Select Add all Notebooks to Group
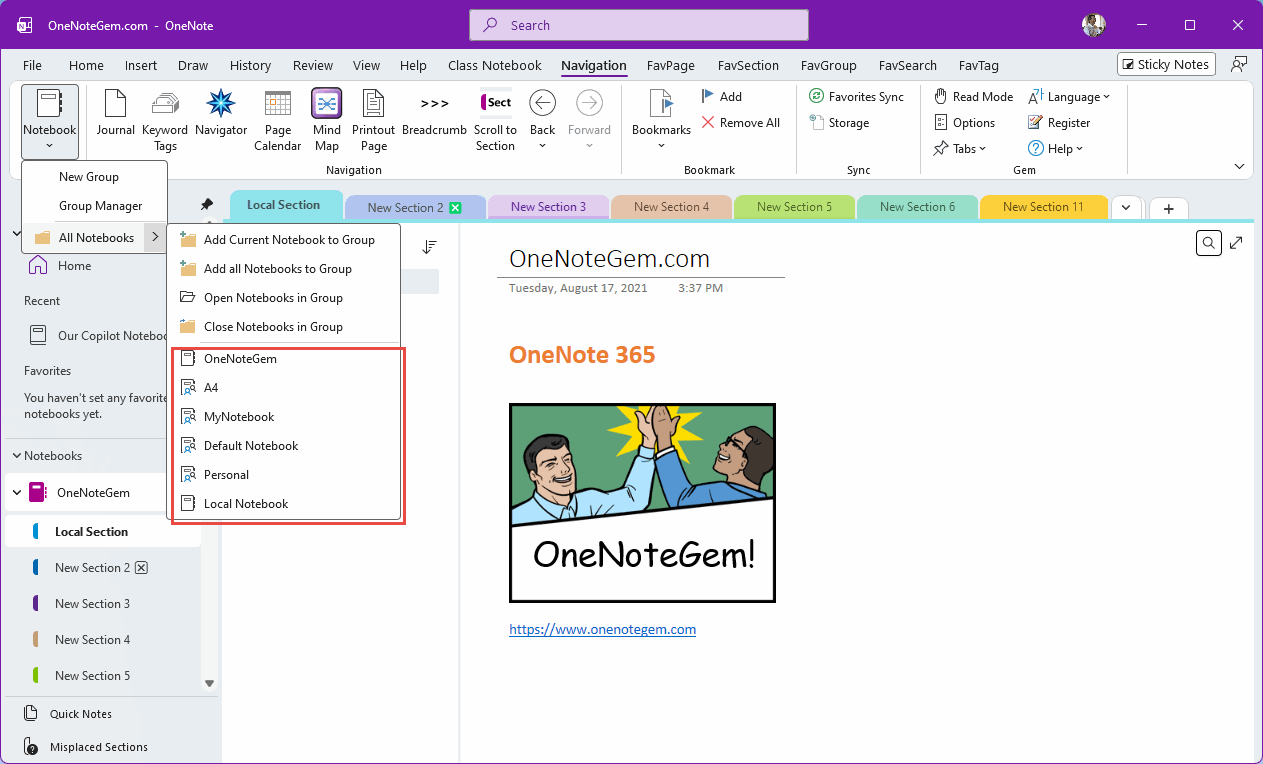Screen dimensions: 1263x764 point(285,269)
